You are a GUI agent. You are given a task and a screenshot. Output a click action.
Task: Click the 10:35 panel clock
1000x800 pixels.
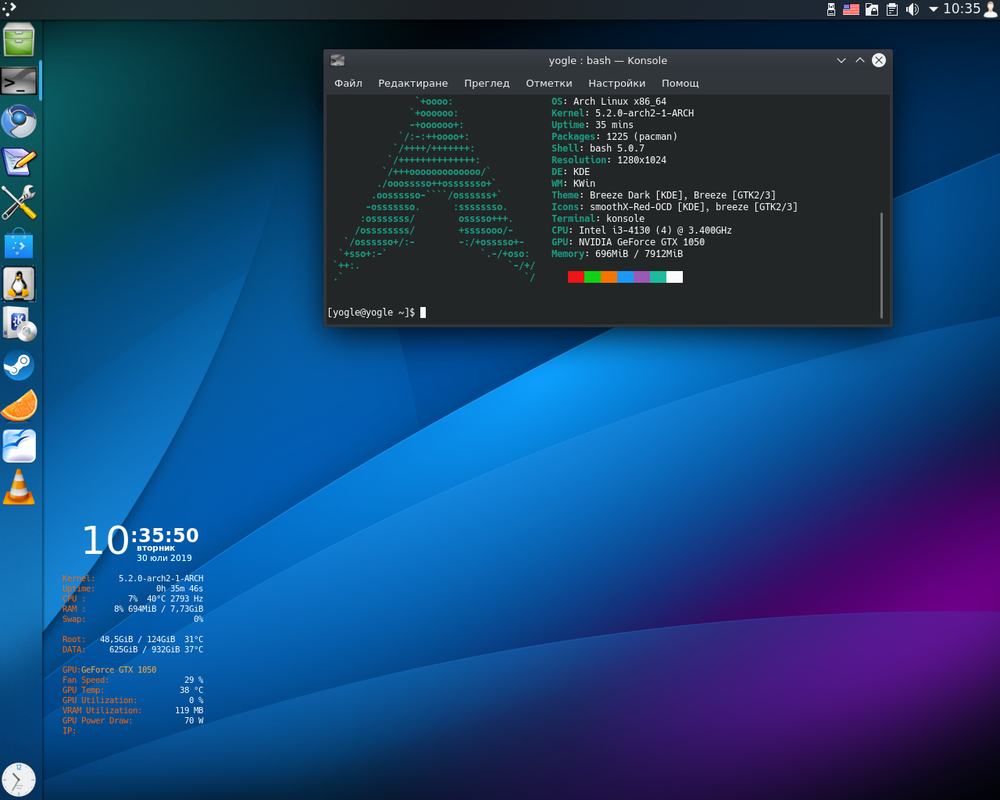[961, 9]
